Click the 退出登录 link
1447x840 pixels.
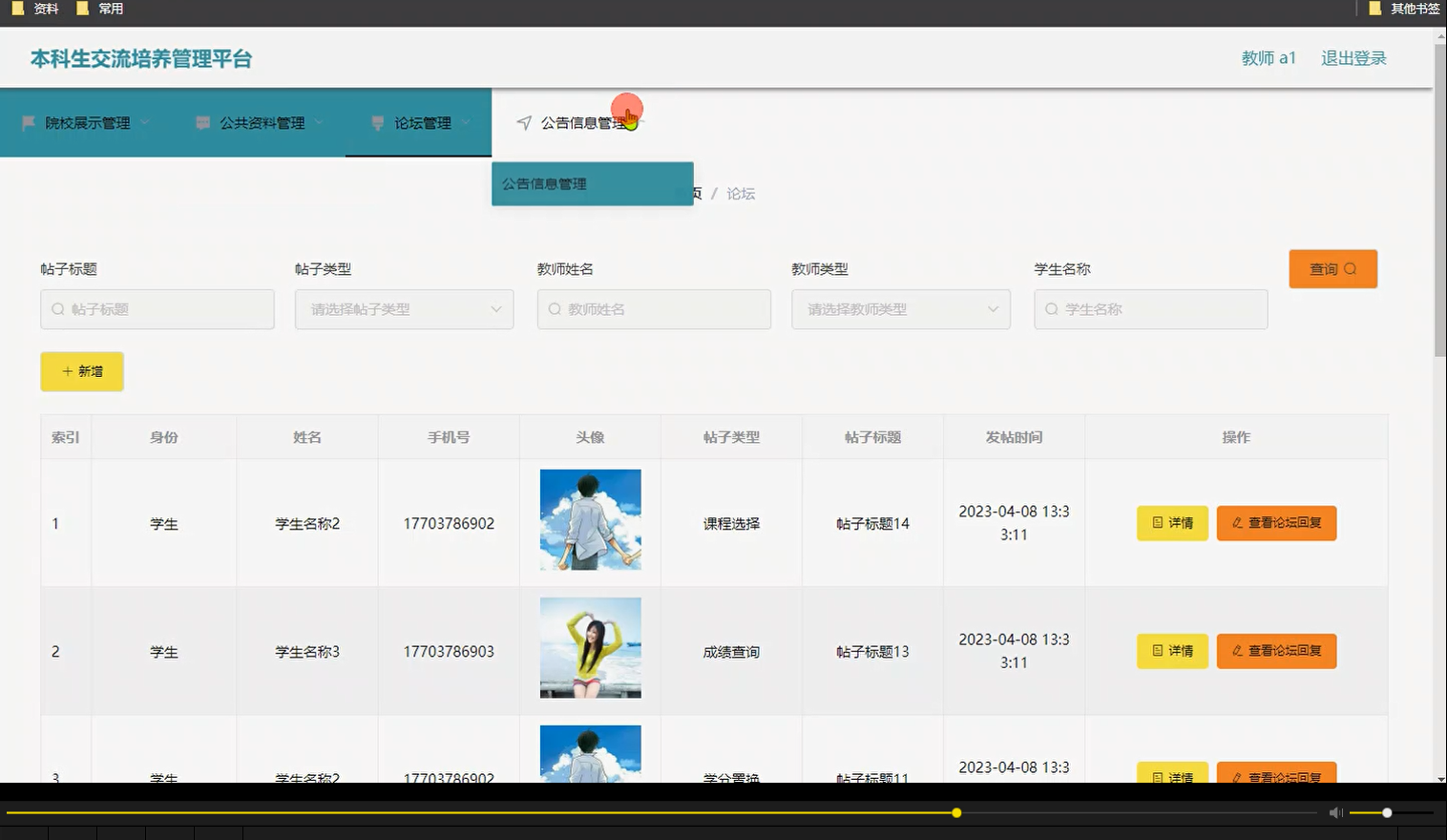coord(1353,57)
